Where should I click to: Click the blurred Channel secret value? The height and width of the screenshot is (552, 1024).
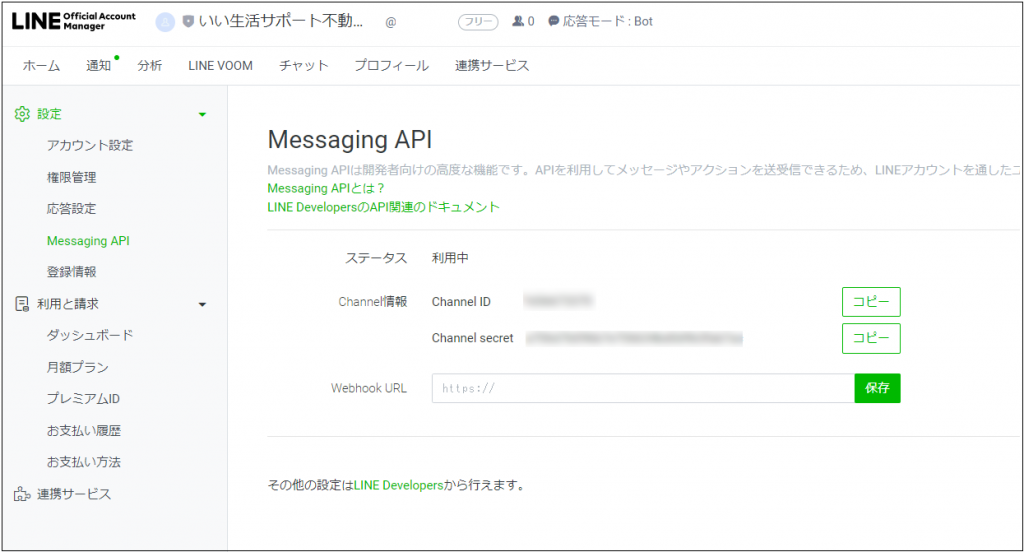click(634, 338)
